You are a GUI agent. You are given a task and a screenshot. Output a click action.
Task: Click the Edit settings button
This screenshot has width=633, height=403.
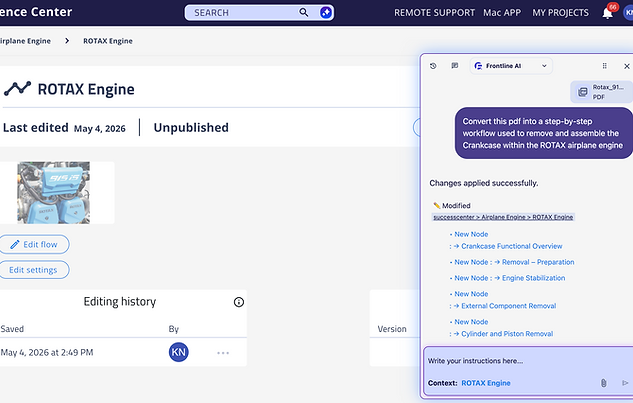[x=33, y=270]
